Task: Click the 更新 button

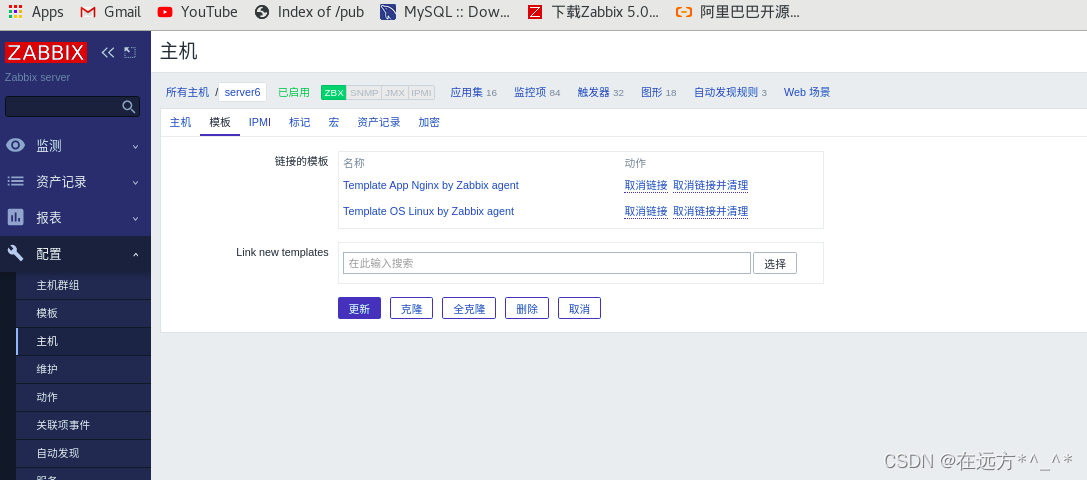Action: point(359,308)
